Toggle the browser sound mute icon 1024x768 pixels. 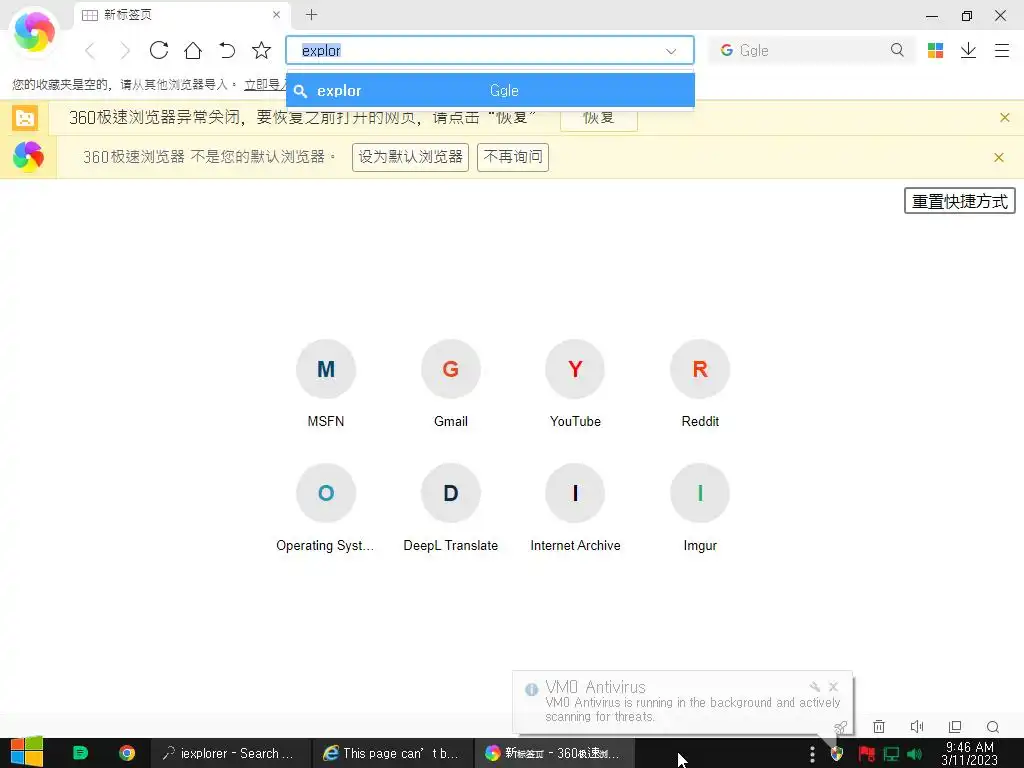(x=917, y=726)
